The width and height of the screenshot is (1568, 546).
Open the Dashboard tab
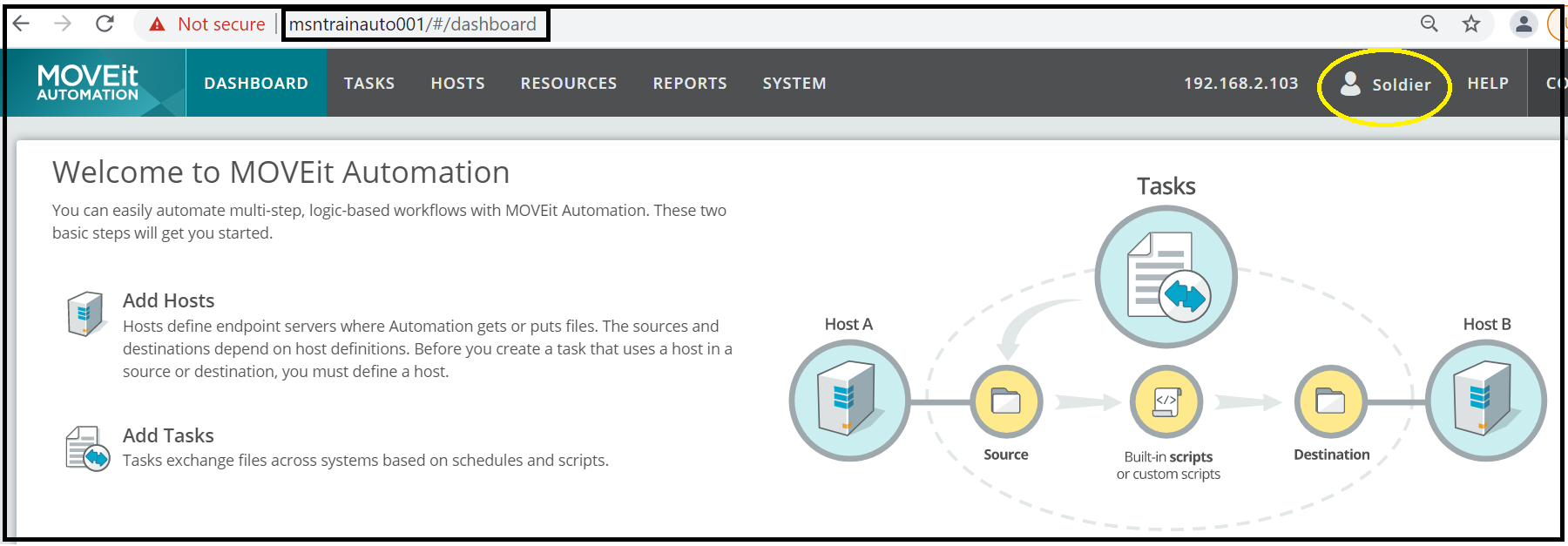pyautogui.click(x=256, y=83)
